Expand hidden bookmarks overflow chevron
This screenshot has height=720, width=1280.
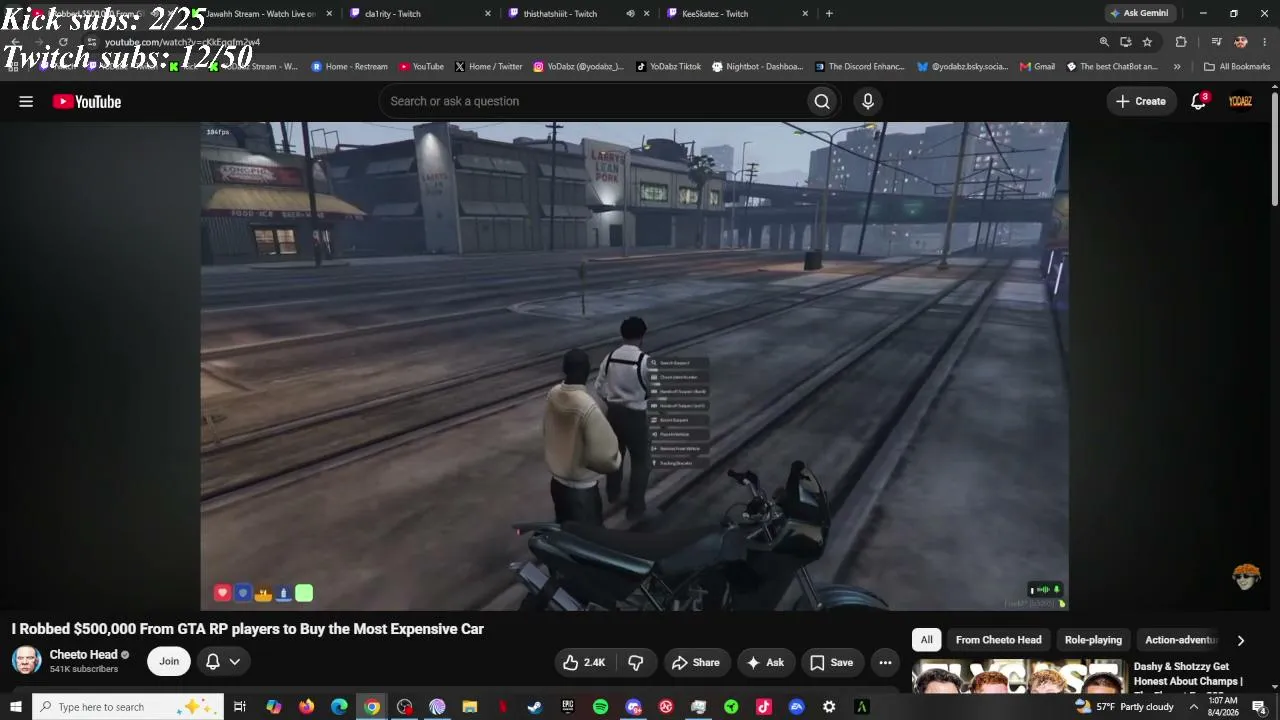(1177, 67)
